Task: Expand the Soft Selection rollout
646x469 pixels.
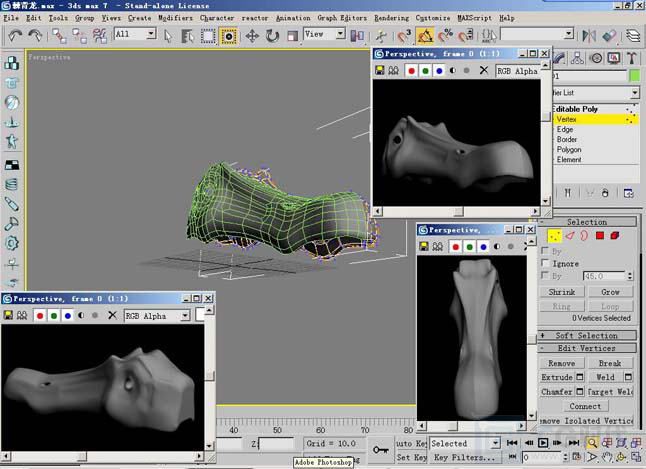Action: 587,335
